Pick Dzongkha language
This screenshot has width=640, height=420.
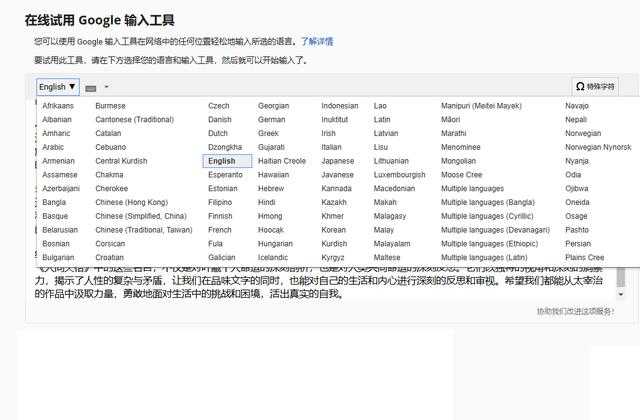pos(225,147)
